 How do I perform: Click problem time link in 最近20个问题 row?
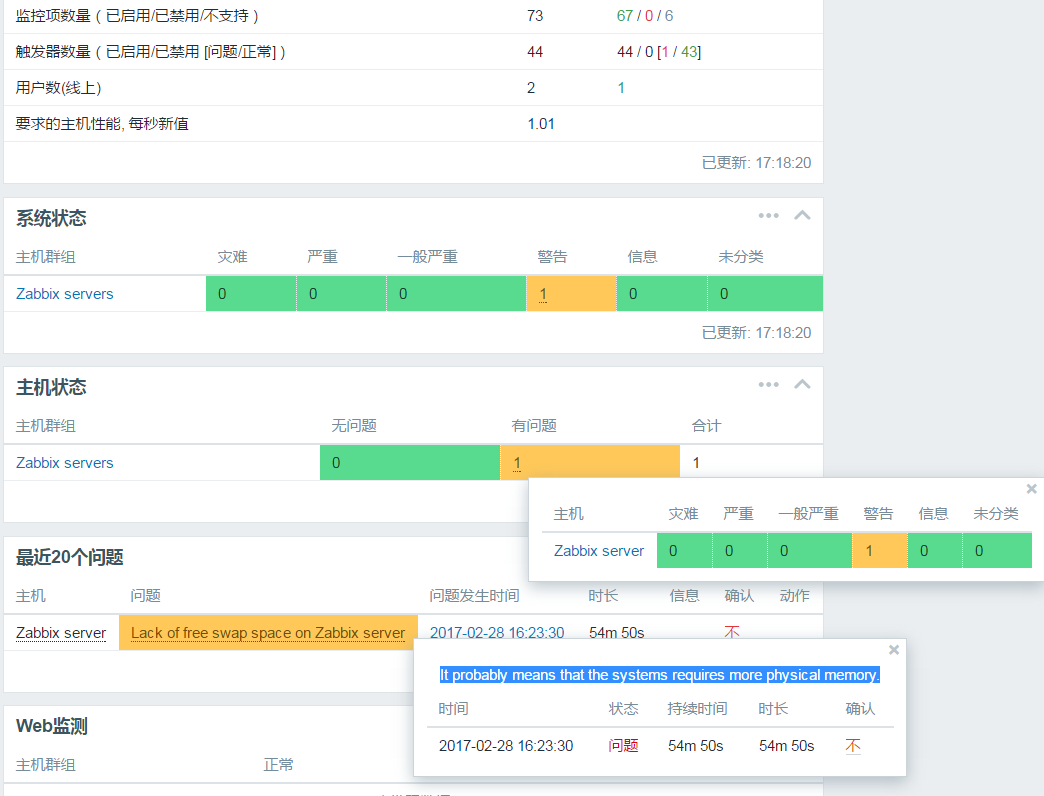(x=497, y=633)
